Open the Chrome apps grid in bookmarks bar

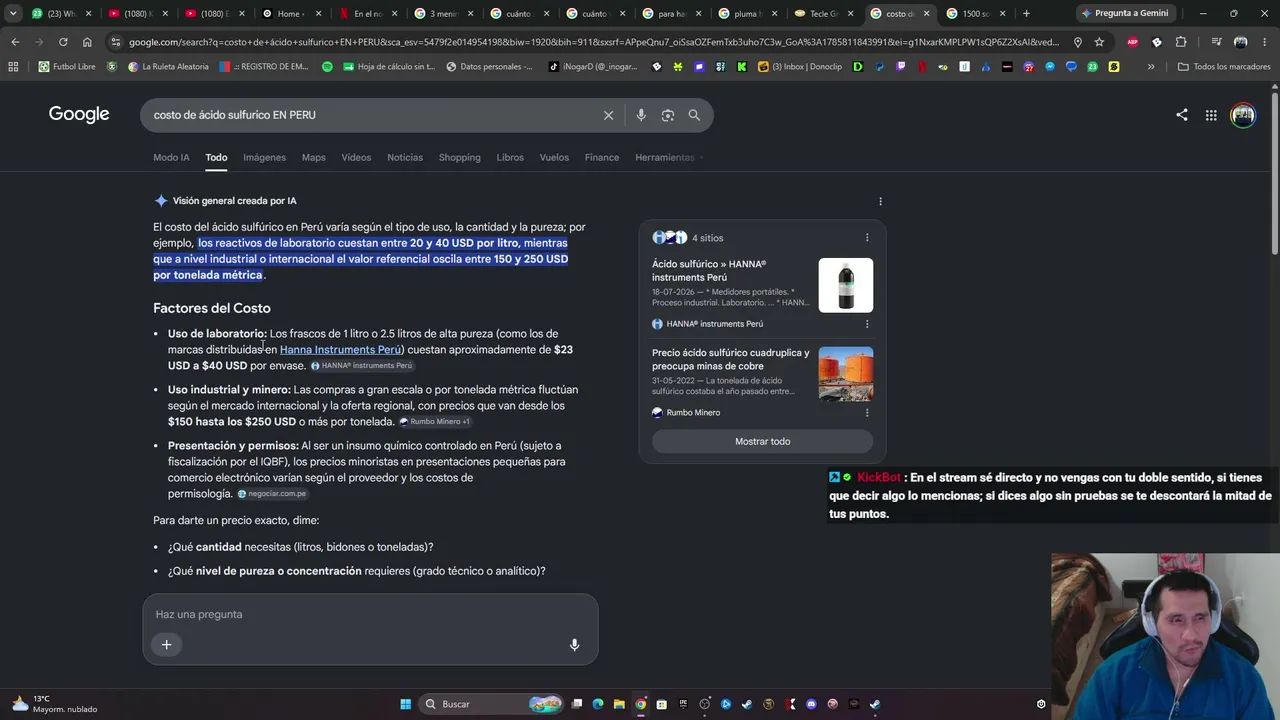pyautogui.click(x=13, y=66)
